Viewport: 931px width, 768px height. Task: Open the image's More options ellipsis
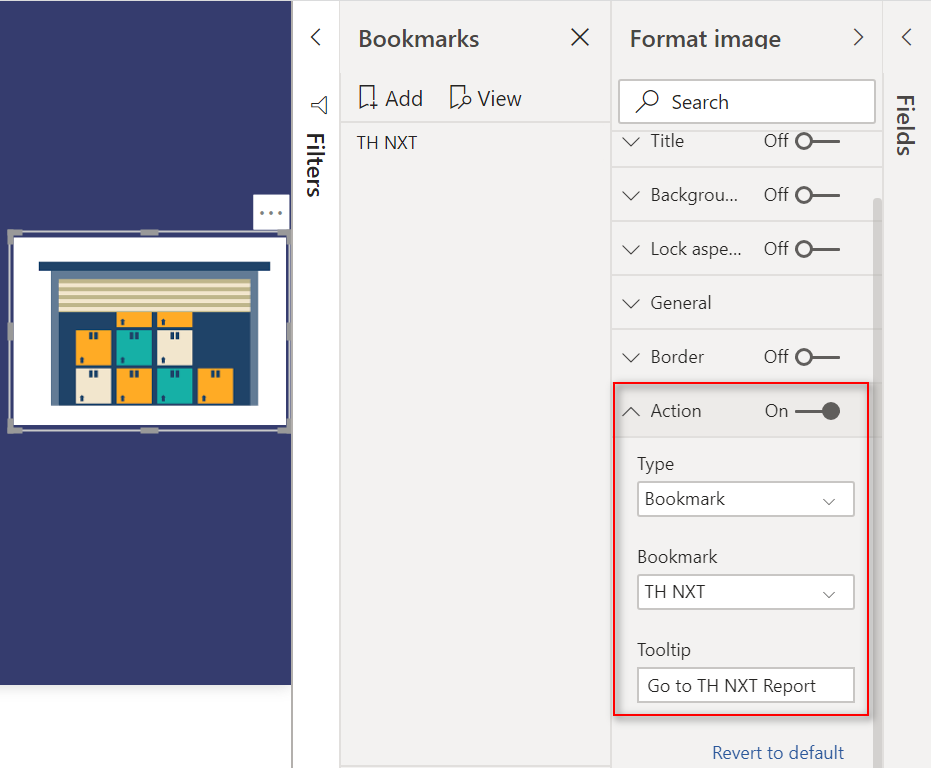point(270,213)
